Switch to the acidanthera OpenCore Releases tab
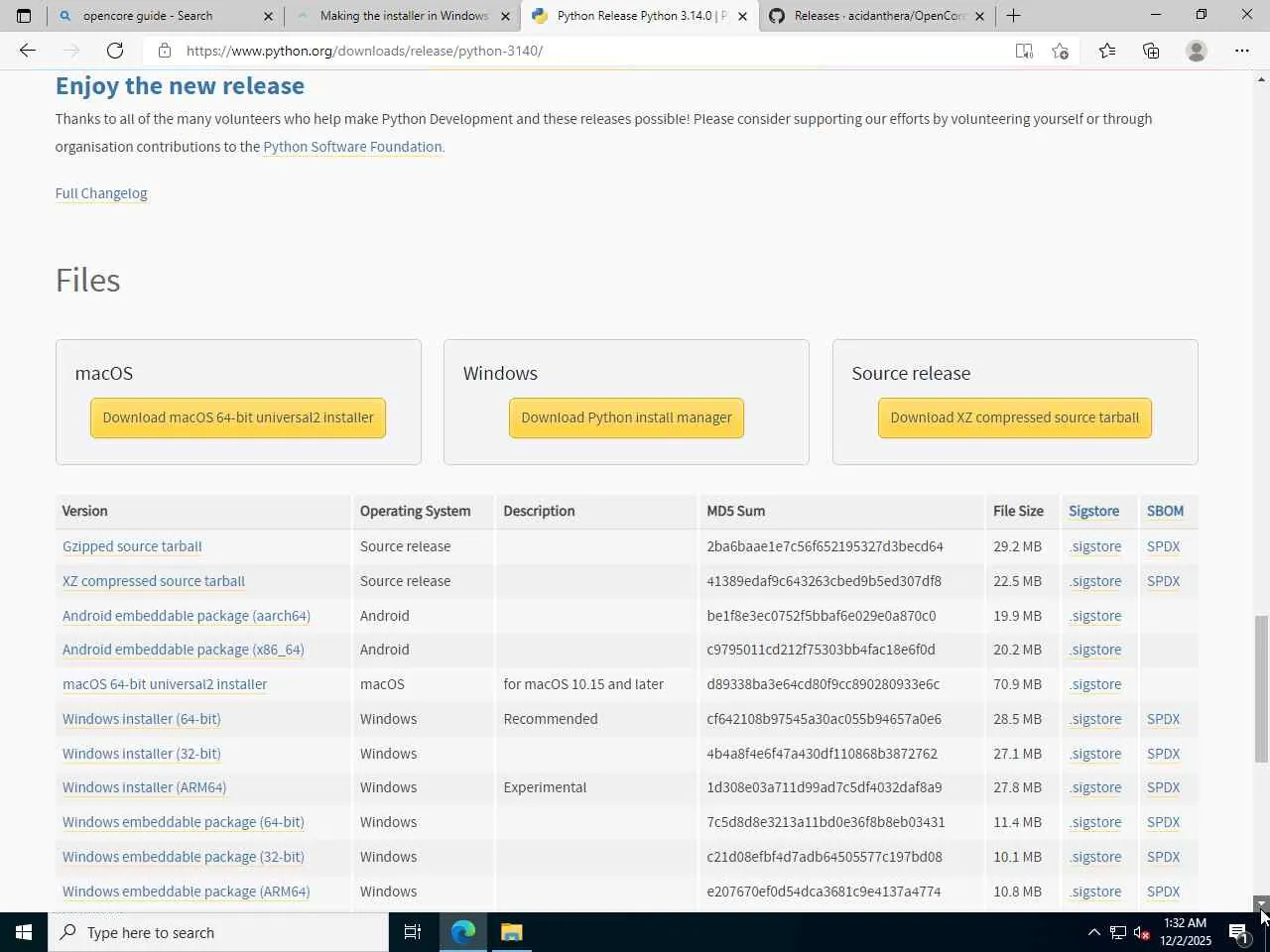This screenshot has height=952, width=1270. 879,16
